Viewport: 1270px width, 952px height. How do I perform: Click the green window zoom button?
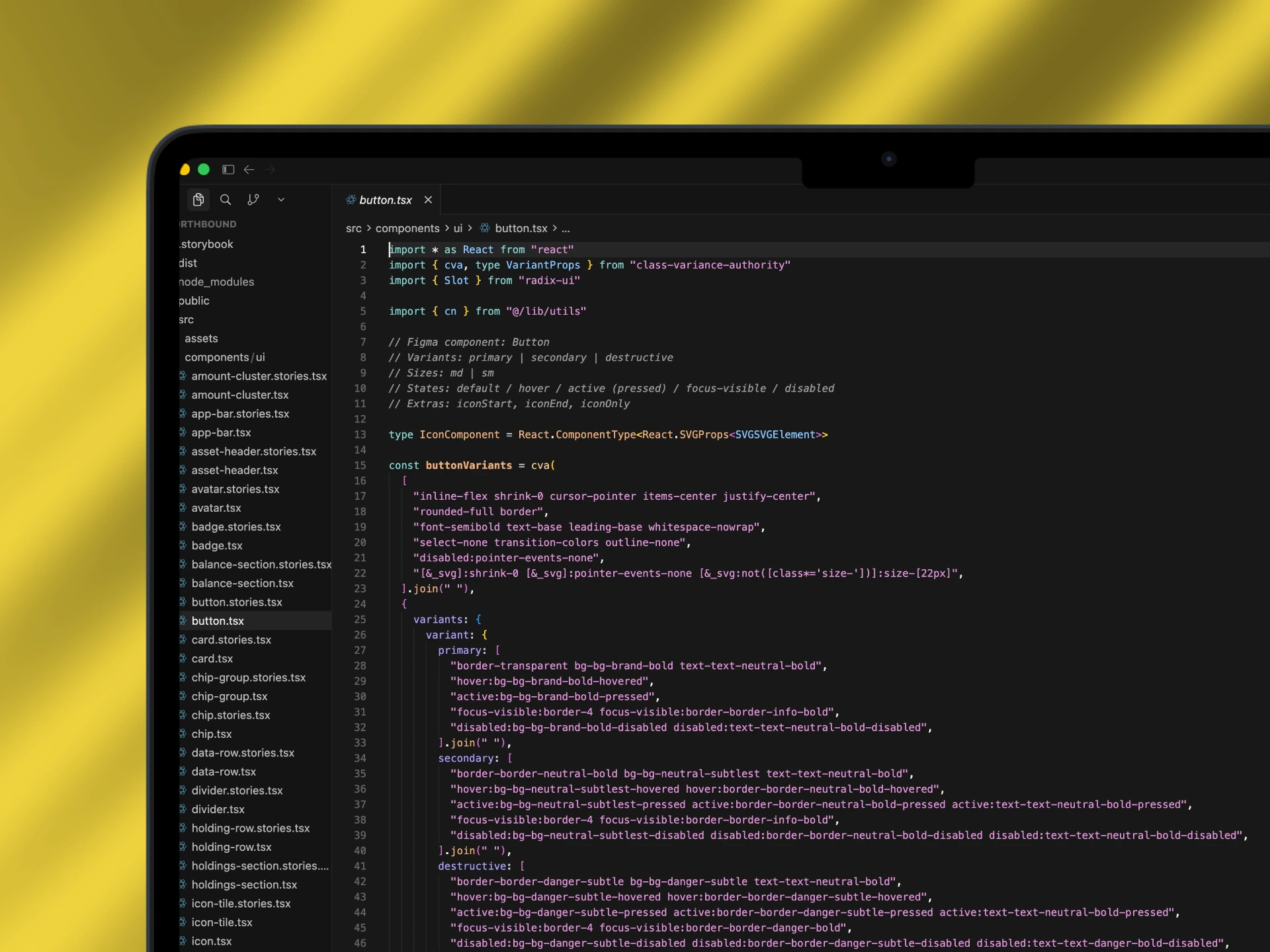pyautogui.click(x=204, y=170)
